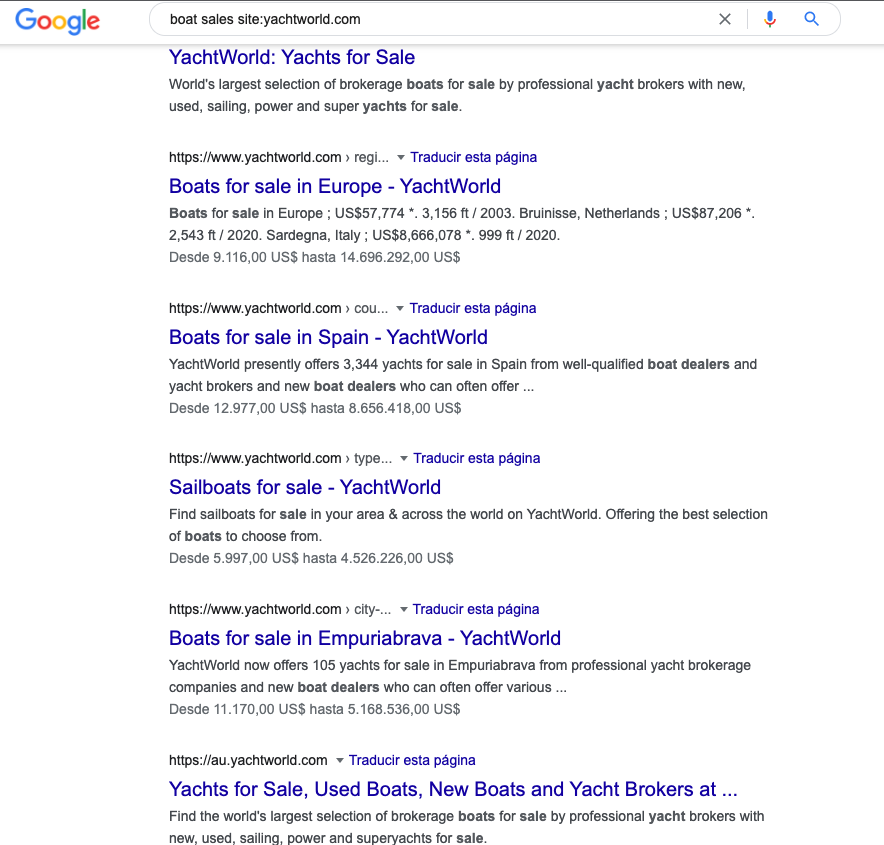The height and width of the screenshot is (845, 884).
Task: Click snippet 'World's largest selection of brokerage boats'
Action: pos(457,95)
